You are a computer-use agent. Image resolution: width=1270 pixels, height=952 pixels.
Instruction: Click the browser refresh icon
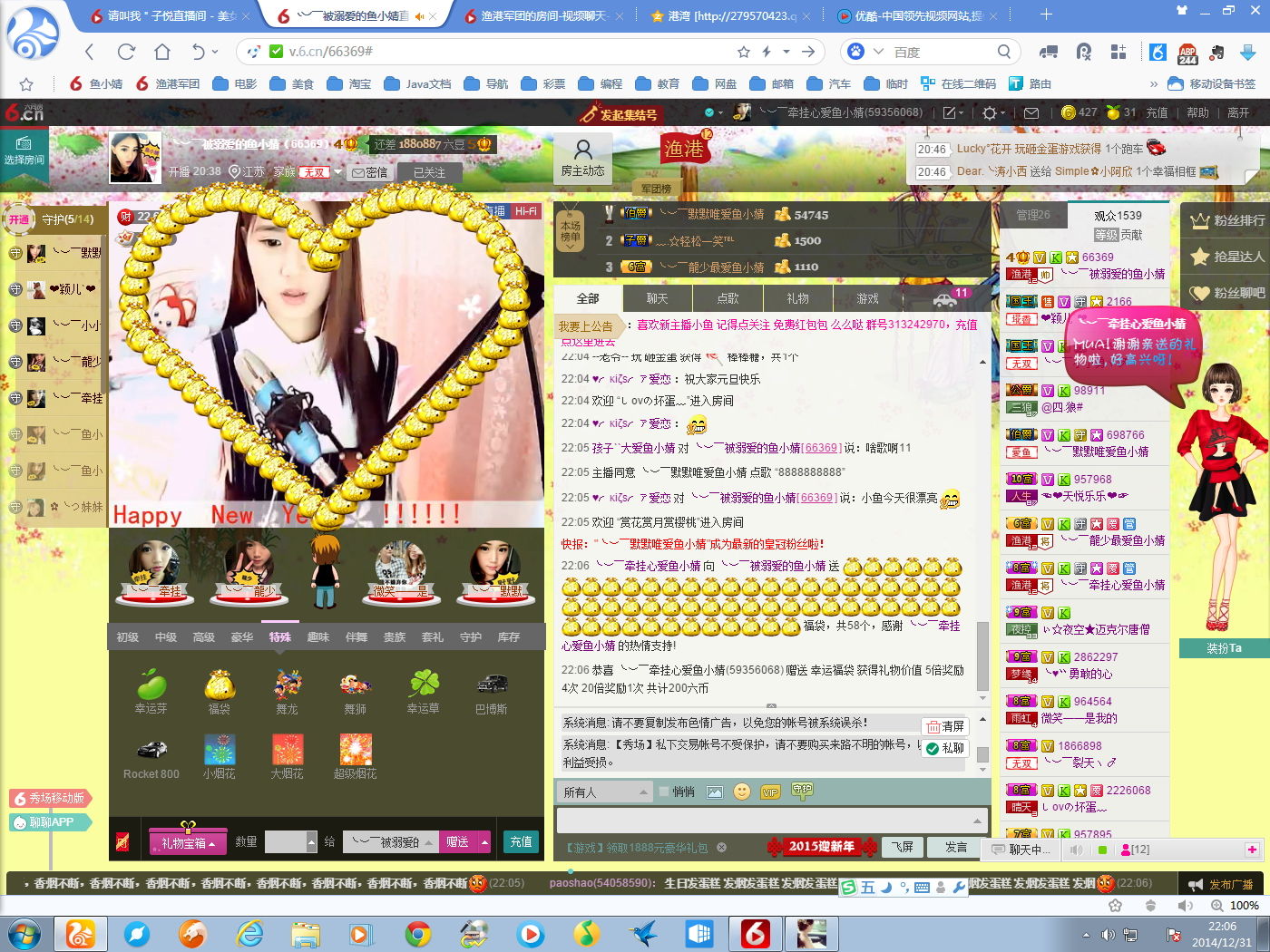(x=126, y=52)
